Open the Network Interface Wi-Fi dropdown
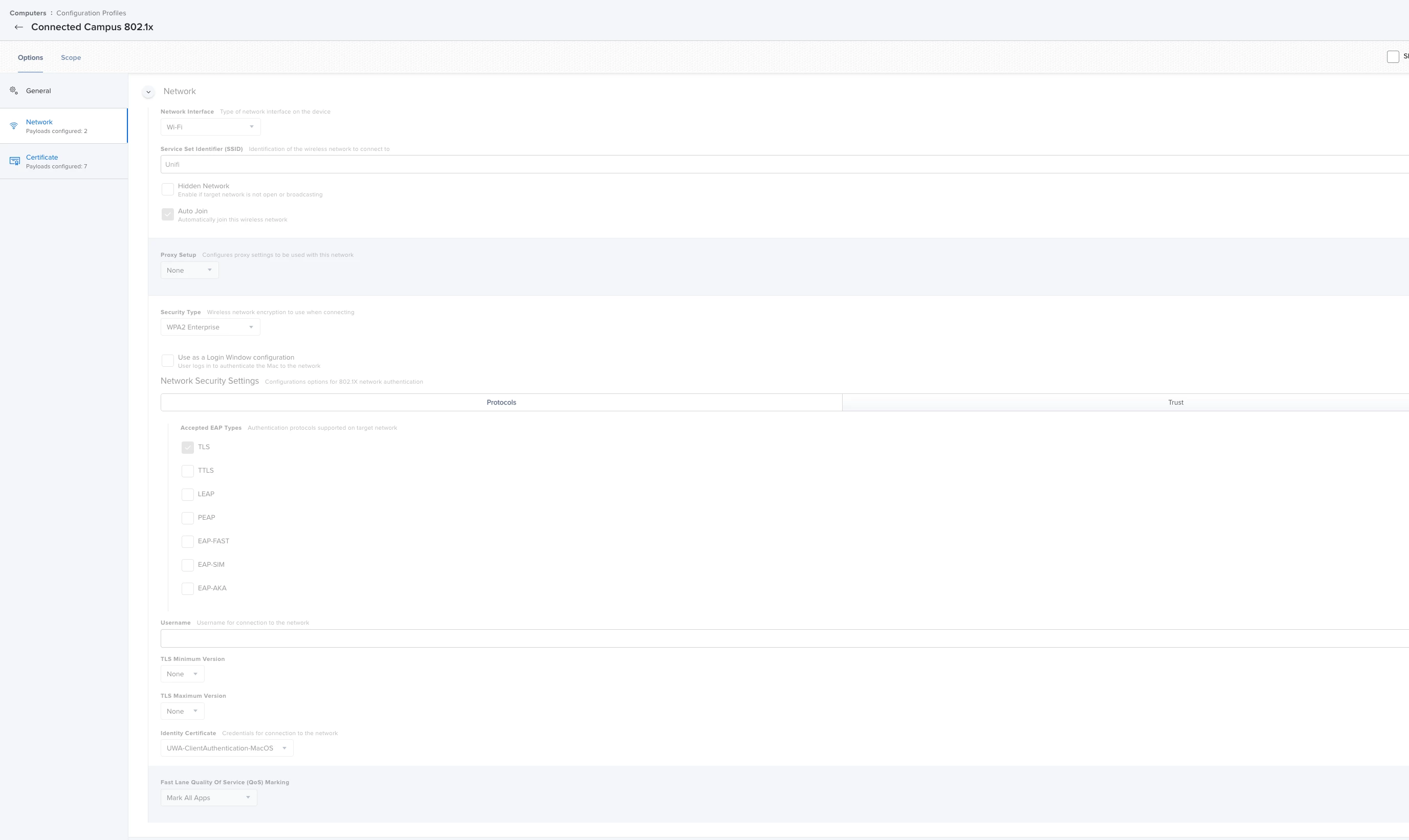1409x840 pixels. tap(211, 127)
